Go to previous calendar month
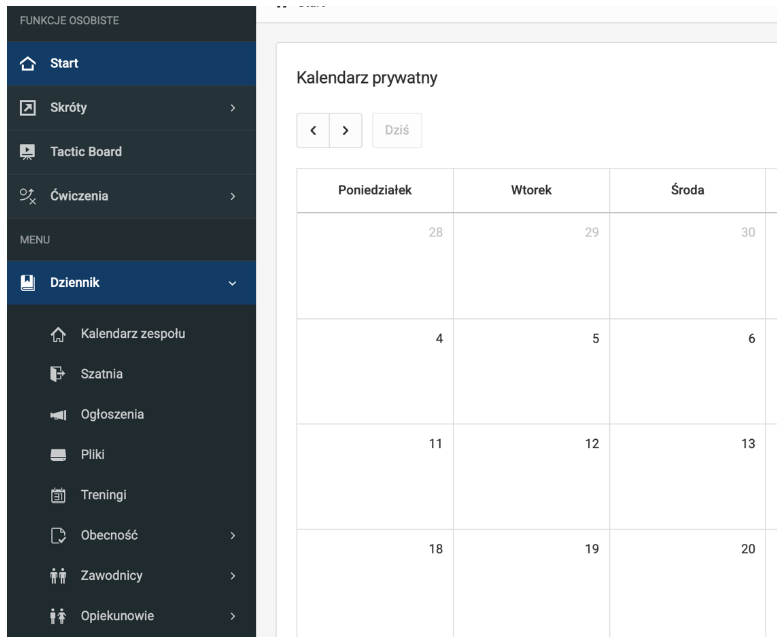 coord(313,130)
